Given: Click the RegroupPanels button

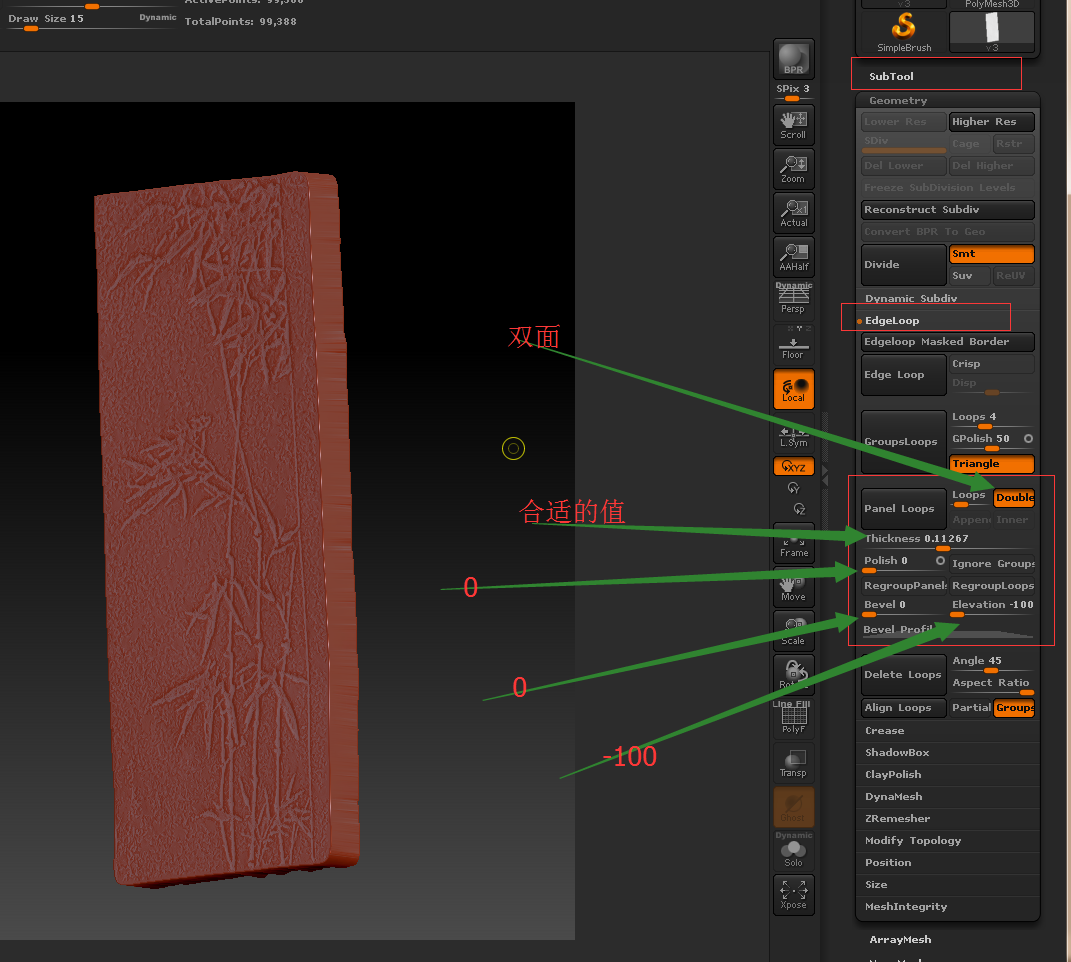Looking at the screenshot, I should click(904, 586).
